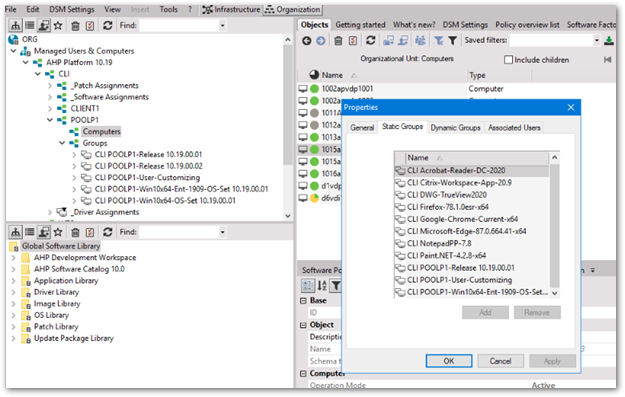625x397 pixels.
Task: Expand the _Patch Assignments node
Action: tap(50, 86)
